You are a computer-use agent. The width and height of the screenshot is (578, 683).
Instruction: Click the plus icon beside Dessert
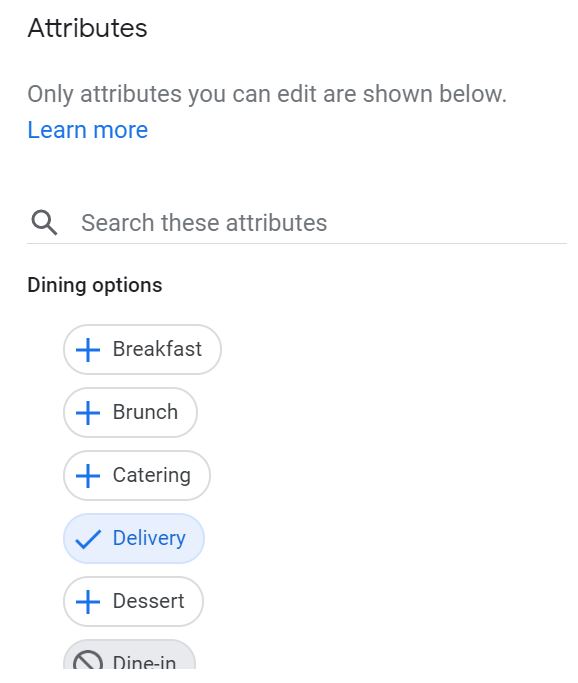pos(88,602)
